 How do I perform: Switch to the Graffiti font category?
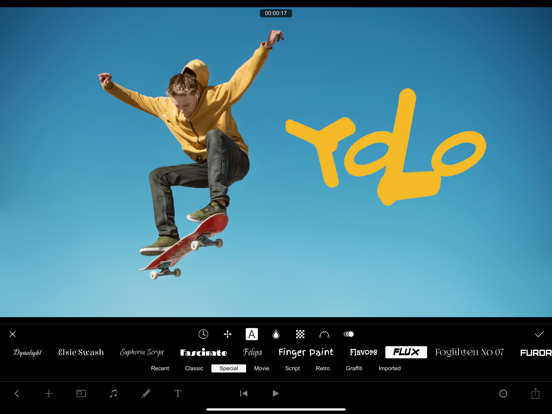coord(354,368)
